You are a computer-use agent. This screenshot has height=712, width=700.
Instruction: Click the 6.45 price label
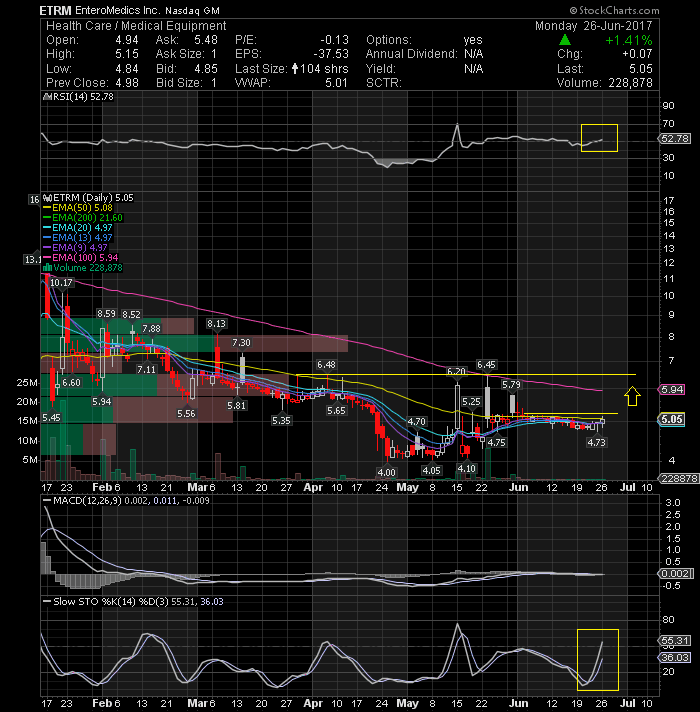pos(486,365)
